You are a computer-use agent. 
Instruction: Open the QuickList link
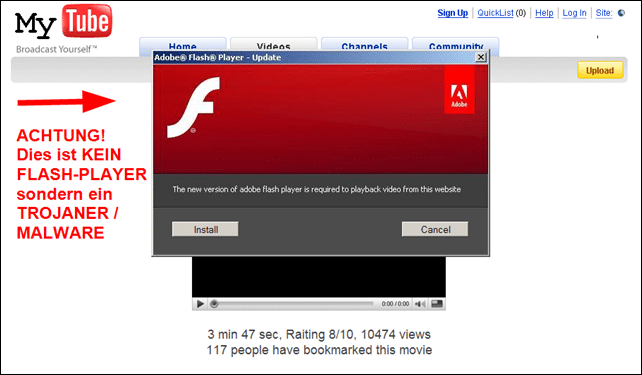[x=495, y=13]
